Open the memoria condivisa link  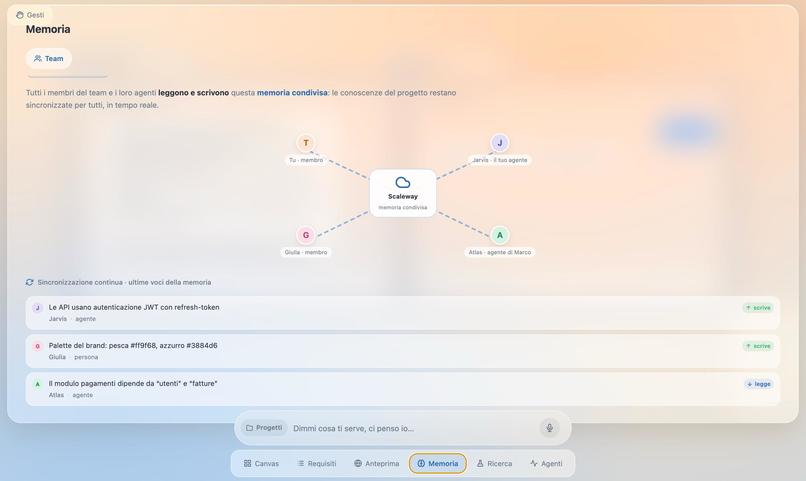coord(292,92)
